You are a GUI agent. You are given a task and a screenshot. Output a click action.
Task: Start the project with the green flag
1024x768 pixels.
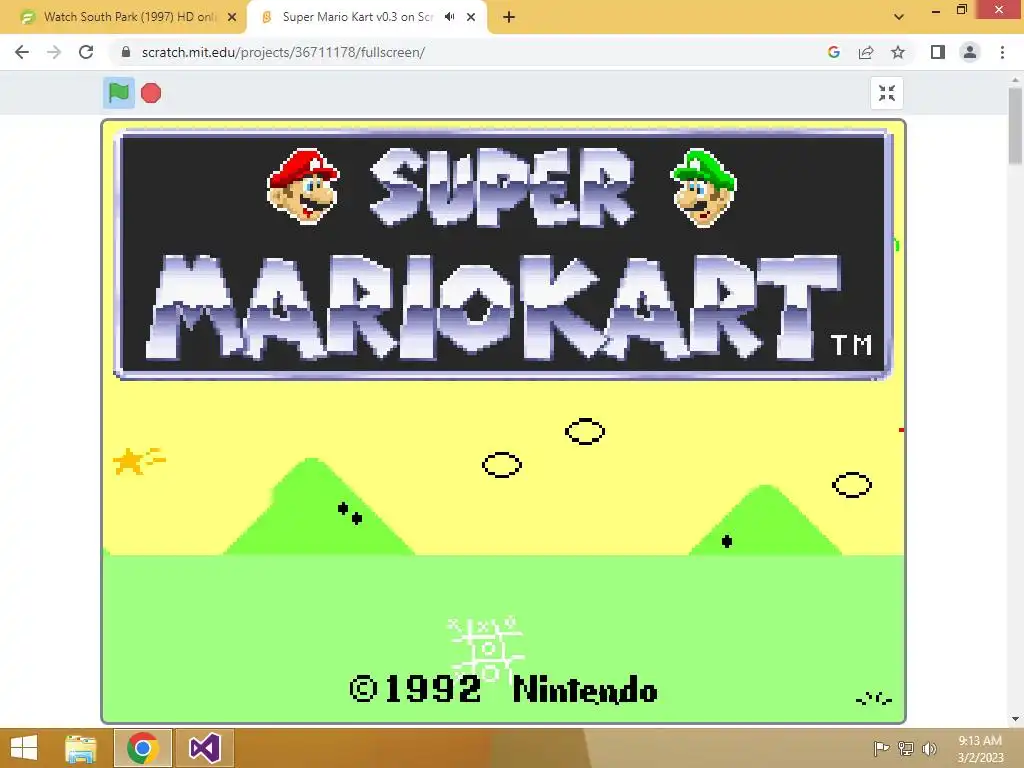(119, 93)
